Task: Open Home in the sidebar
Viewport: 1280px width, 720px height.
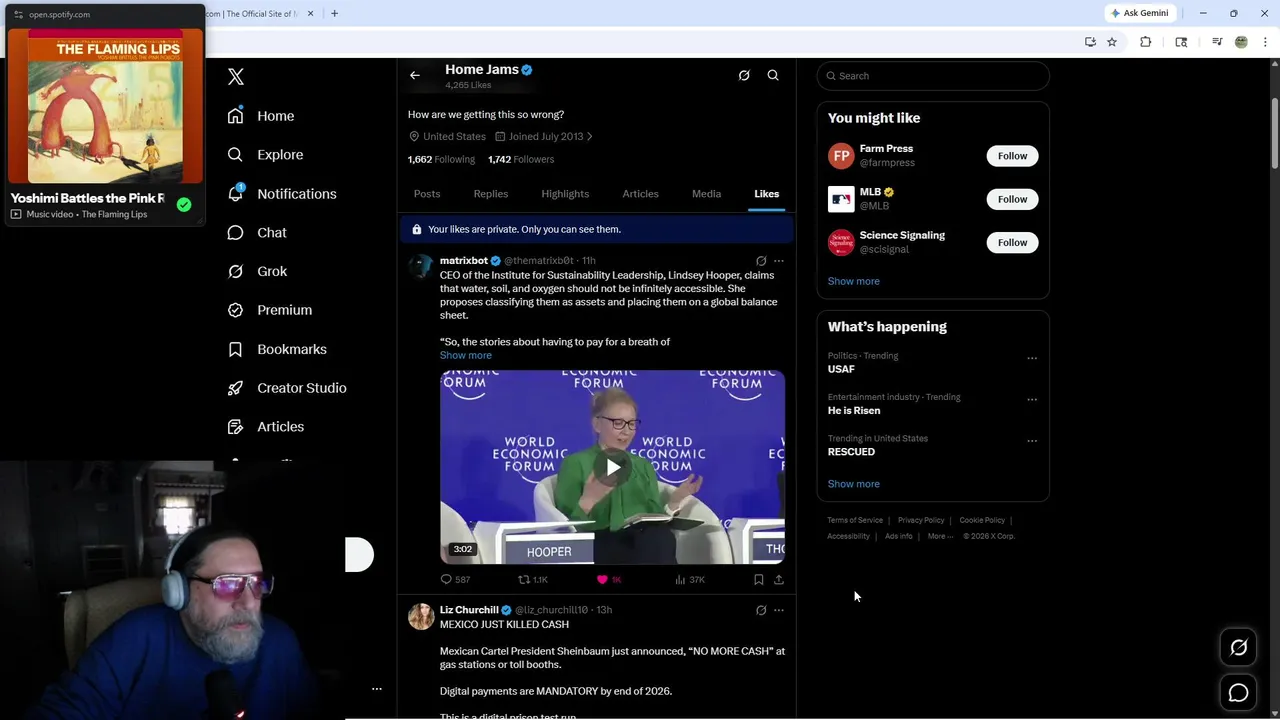Action: point(261,116)
